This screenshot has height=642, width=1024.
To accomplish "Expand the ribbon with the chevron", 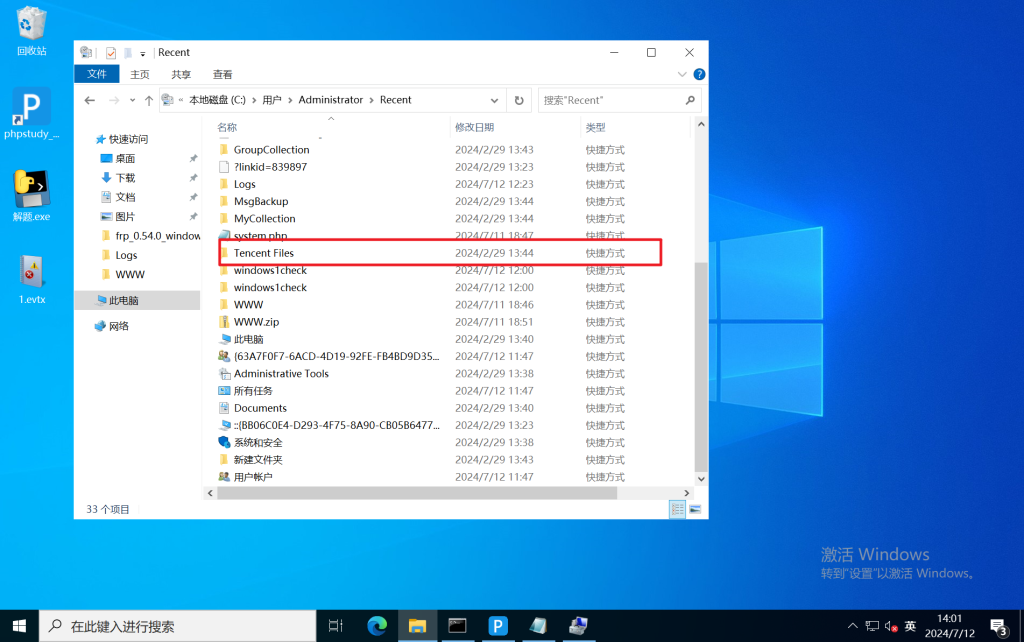I will [x=683, y=74].
